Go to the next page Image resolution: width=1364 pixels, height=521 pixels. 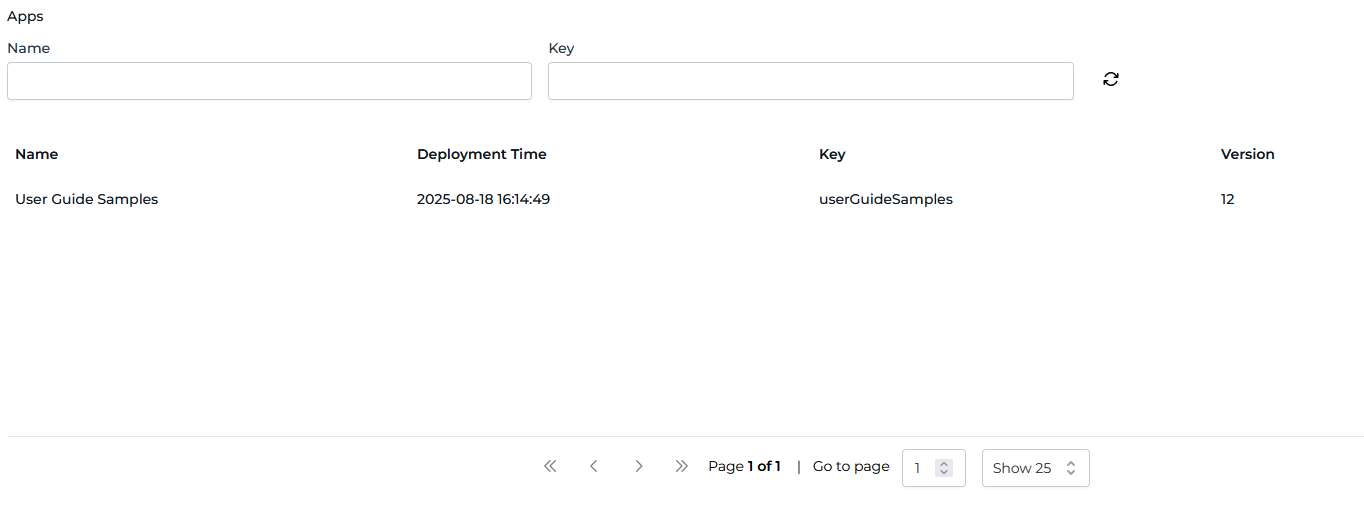(638, 466)
